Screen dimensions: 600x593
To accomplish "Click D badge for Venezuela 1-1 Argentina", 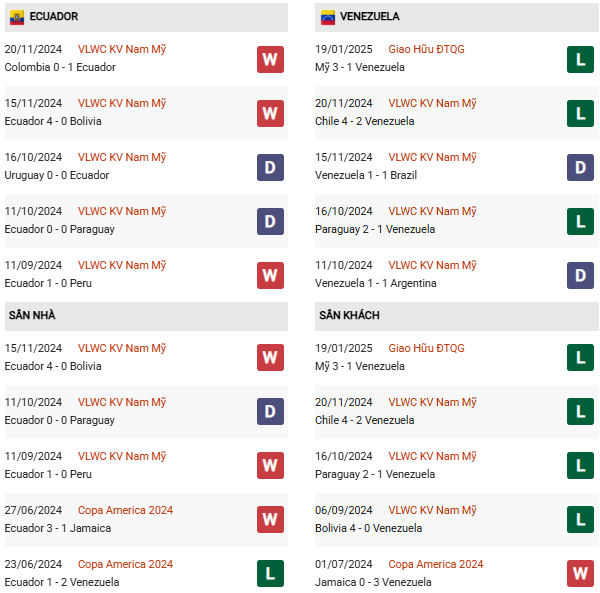I will click(580, 275).
